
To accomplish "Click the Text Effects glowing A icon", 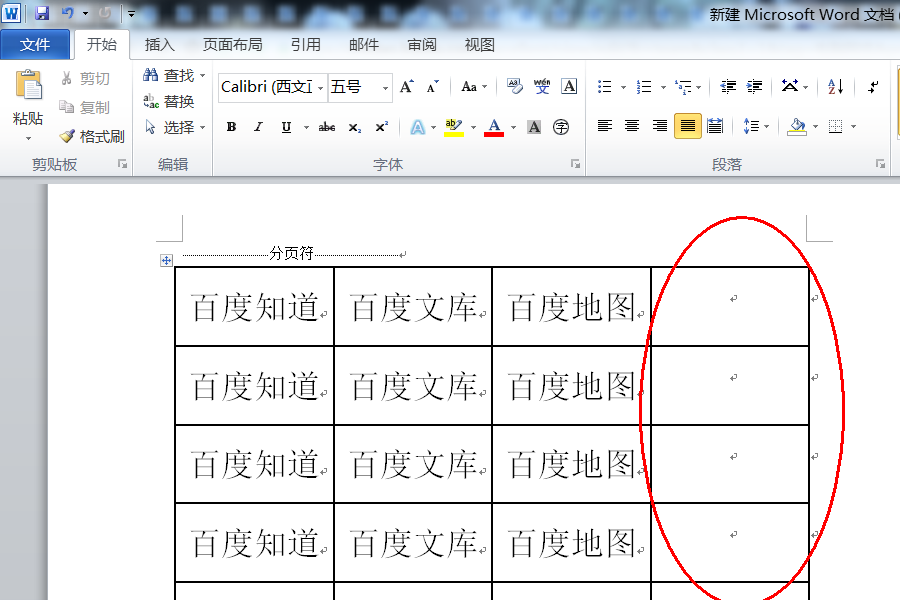I will [x=418, y=127].
